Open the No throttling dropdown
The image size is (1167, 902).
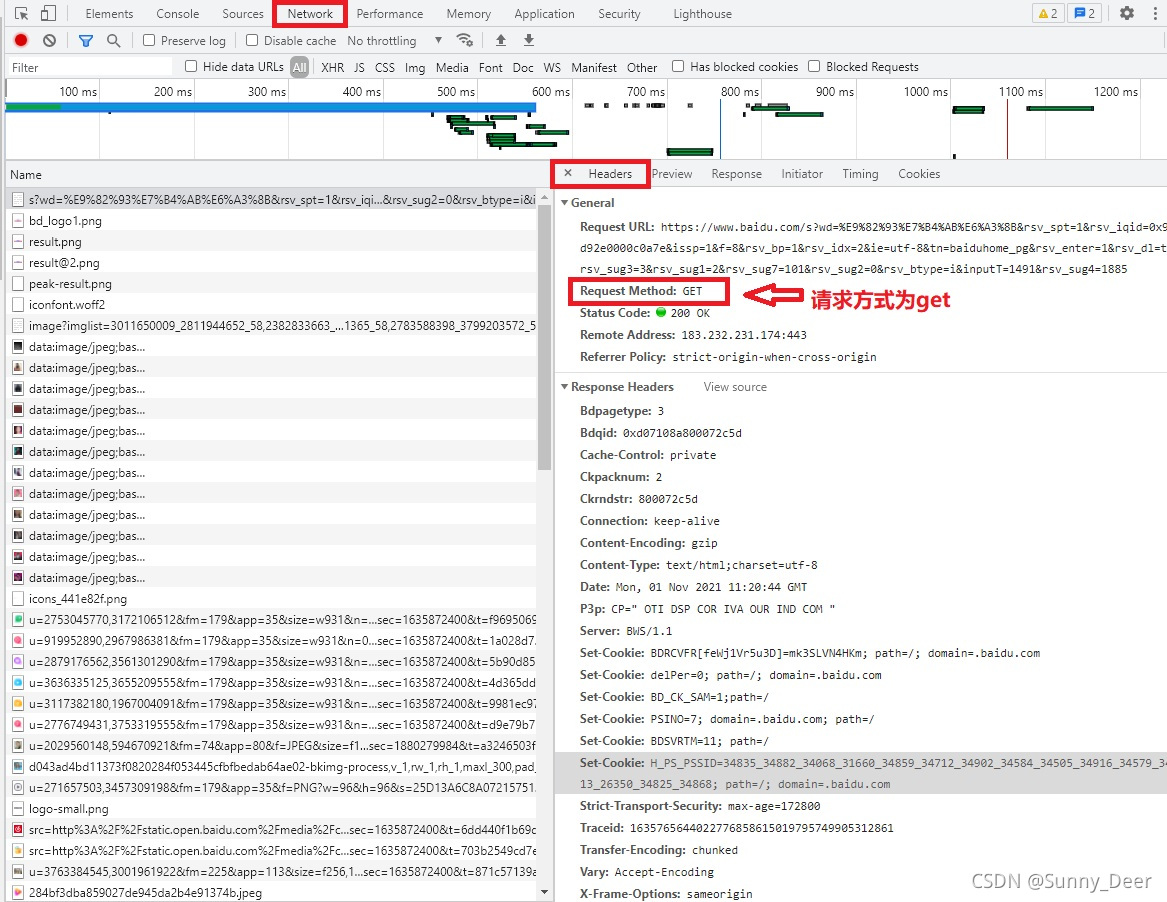point(394,40)
